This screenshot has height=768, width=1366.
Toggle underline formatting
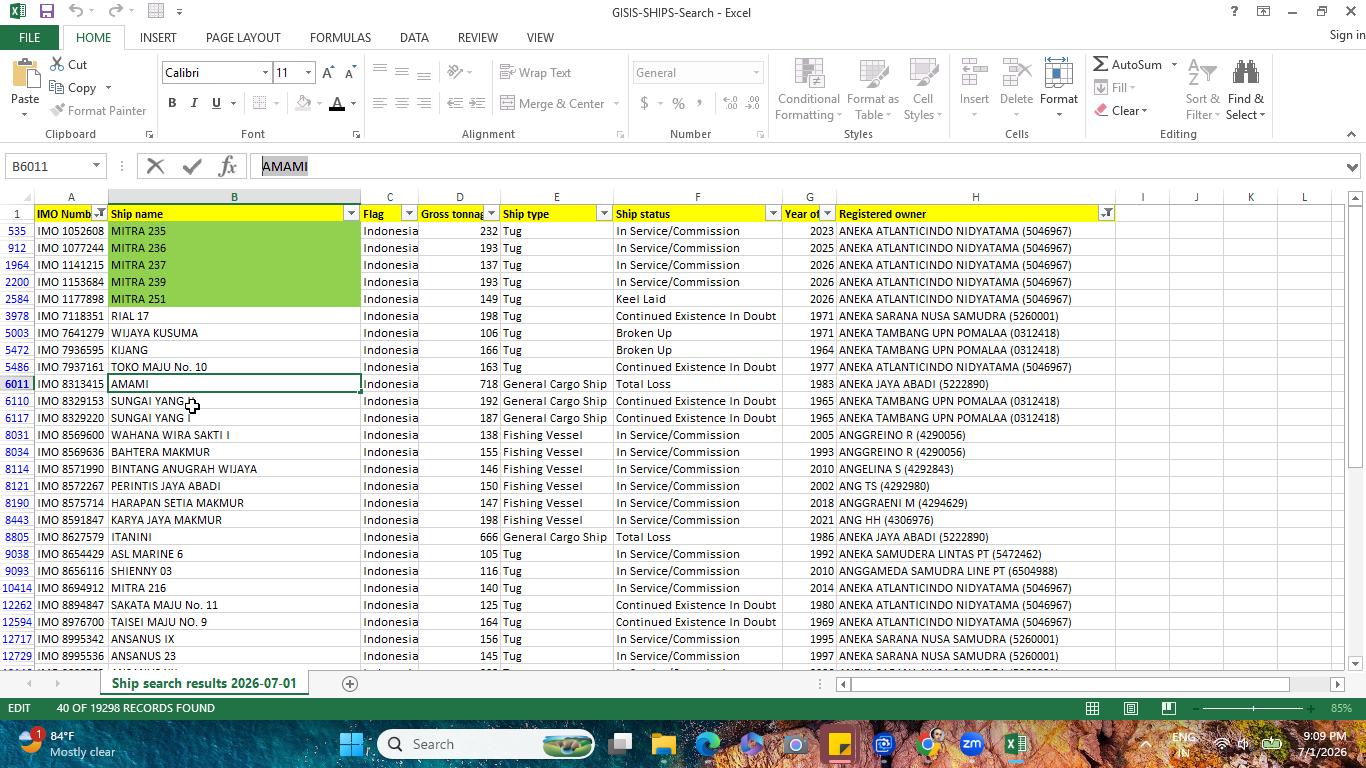click(215, 103)
